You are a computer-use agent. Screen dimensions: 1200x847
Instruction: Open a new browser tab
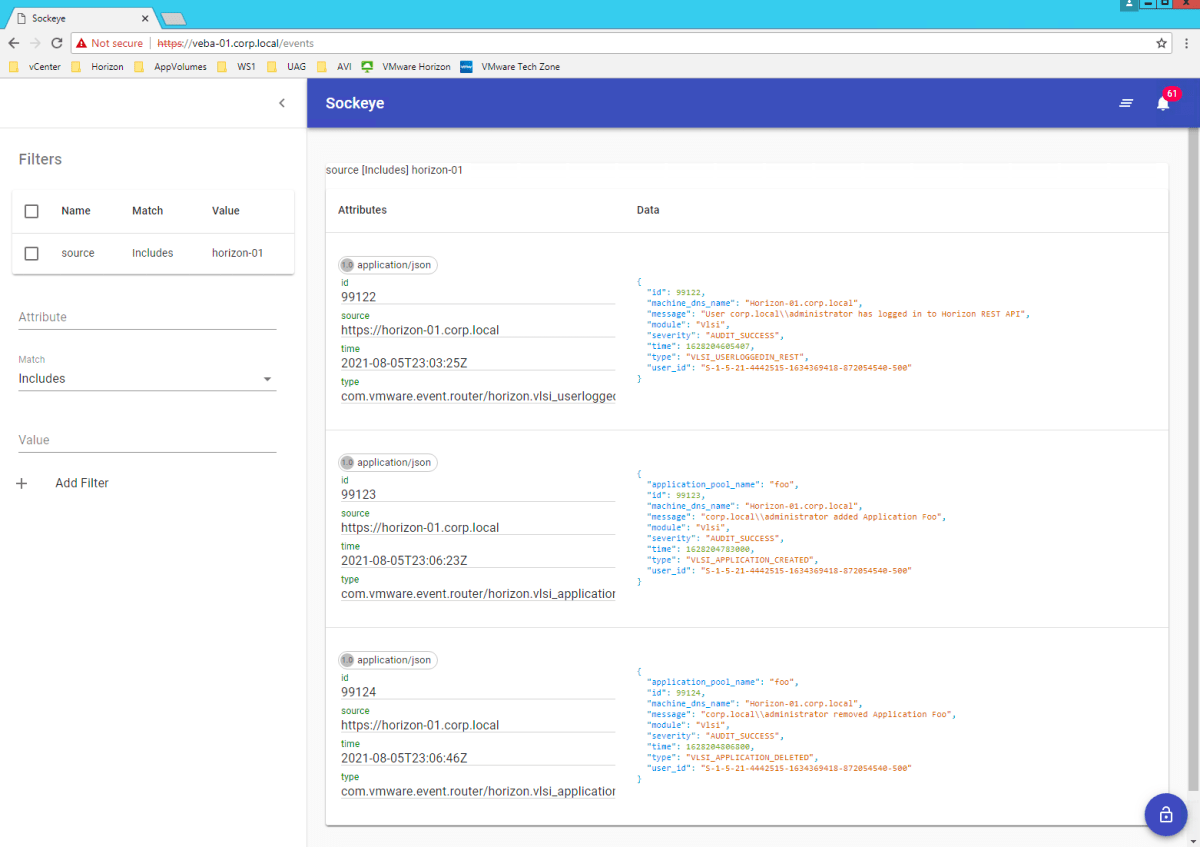point(173,19)
